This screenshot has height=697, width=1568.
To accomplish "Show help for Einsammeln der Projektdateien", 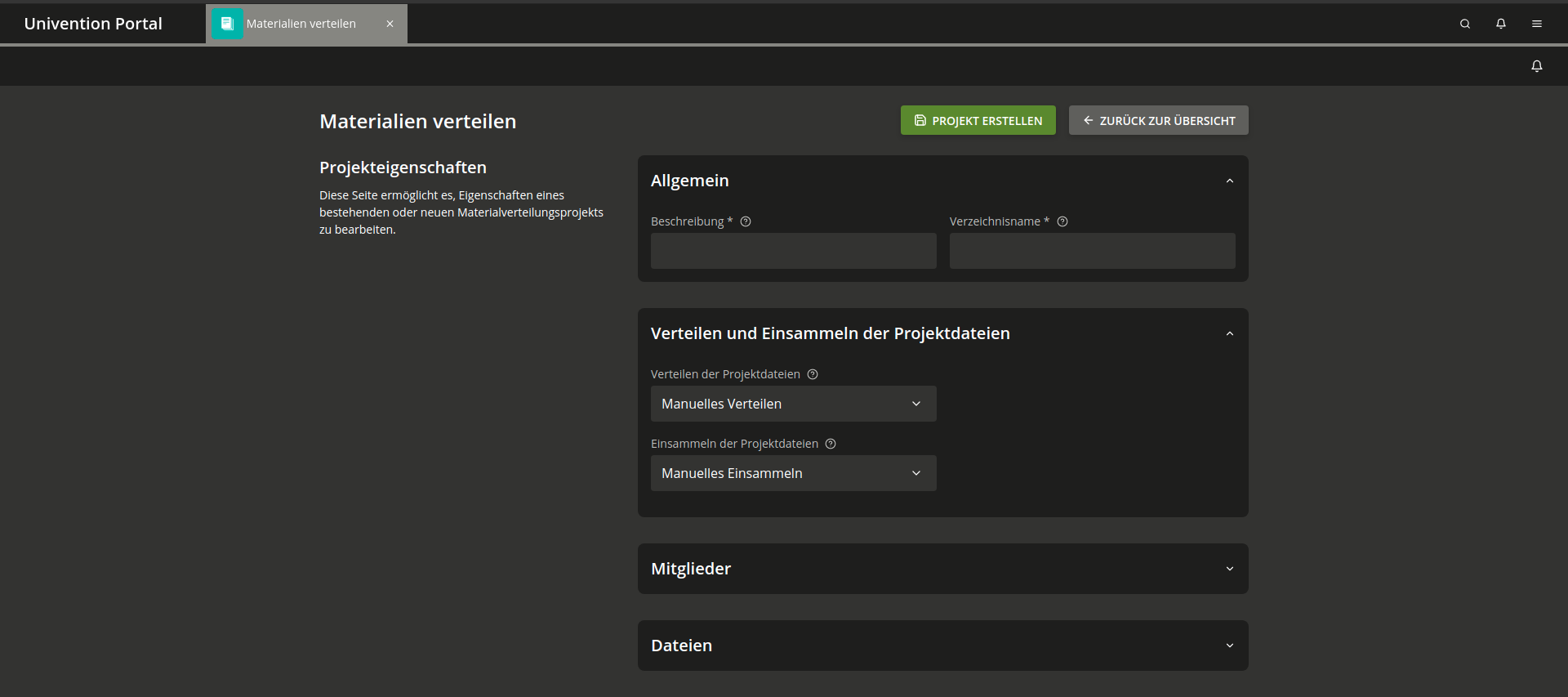I will coord(831,444).
